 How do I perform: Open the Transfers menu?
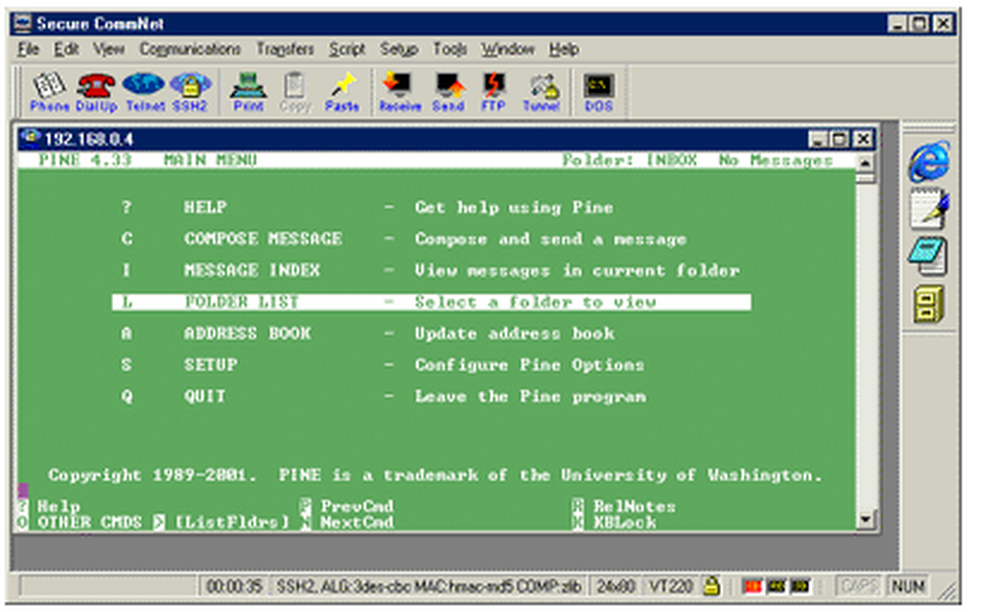click(x=285, y=49)
